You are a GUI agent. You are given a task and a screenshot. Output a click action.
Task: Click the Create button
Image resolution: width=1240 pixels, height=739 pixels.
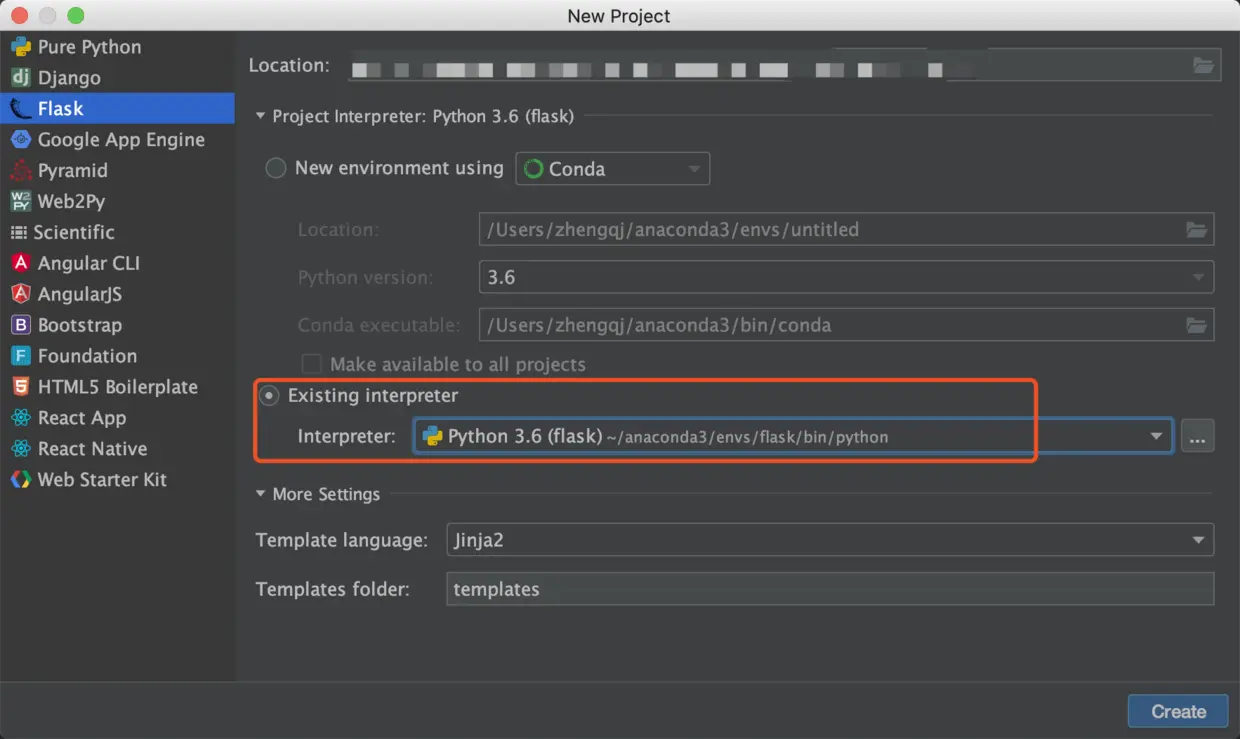pos(1178,712)
